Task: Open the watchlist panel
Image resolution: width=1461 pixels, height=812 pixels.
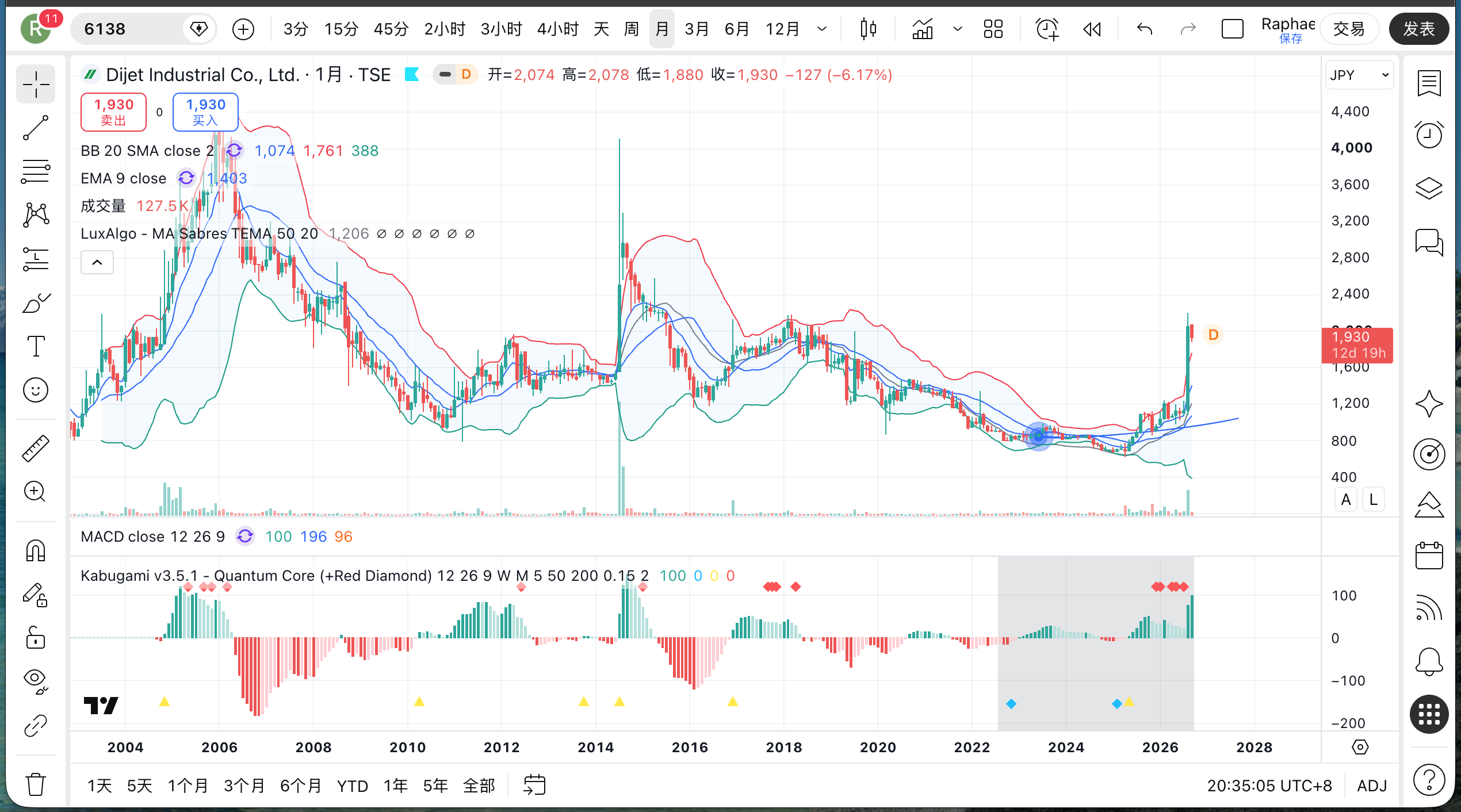Action: 1429,84
